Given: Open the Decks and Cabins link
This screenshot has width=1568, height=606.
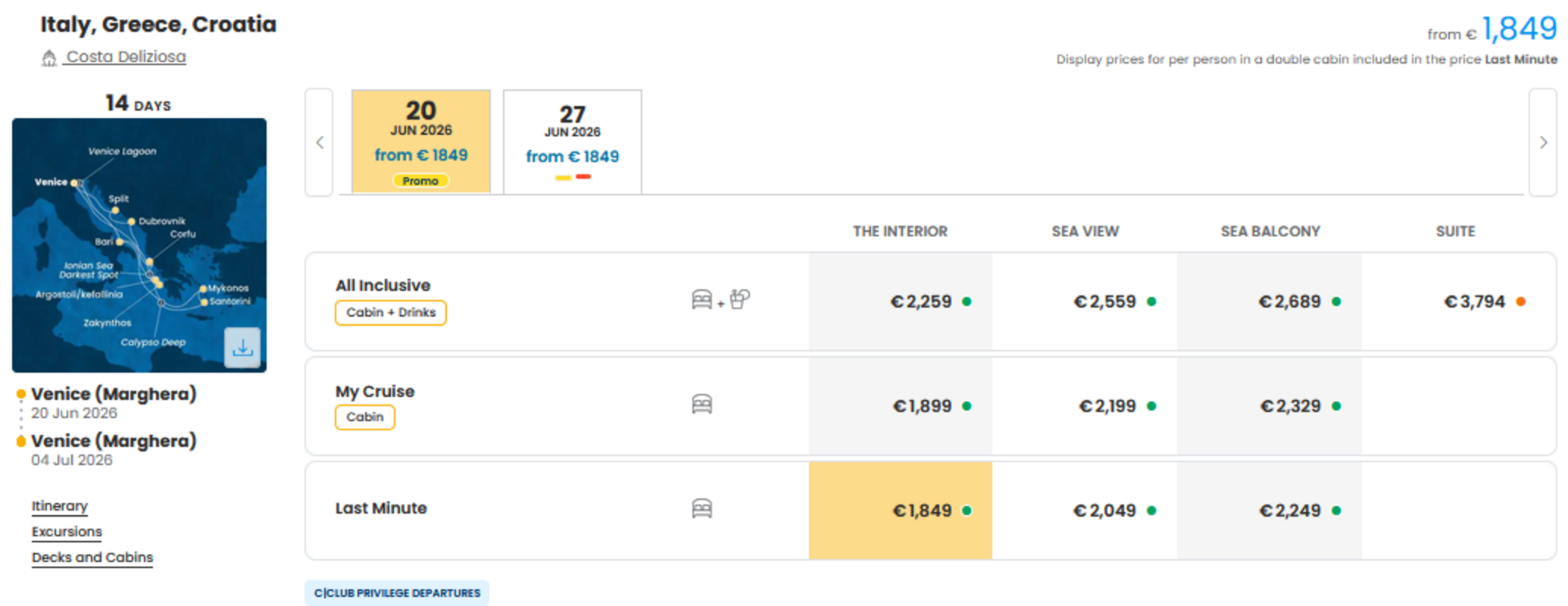Looking at the screenshot, I should pyautogui.click(x=92, y=558).
